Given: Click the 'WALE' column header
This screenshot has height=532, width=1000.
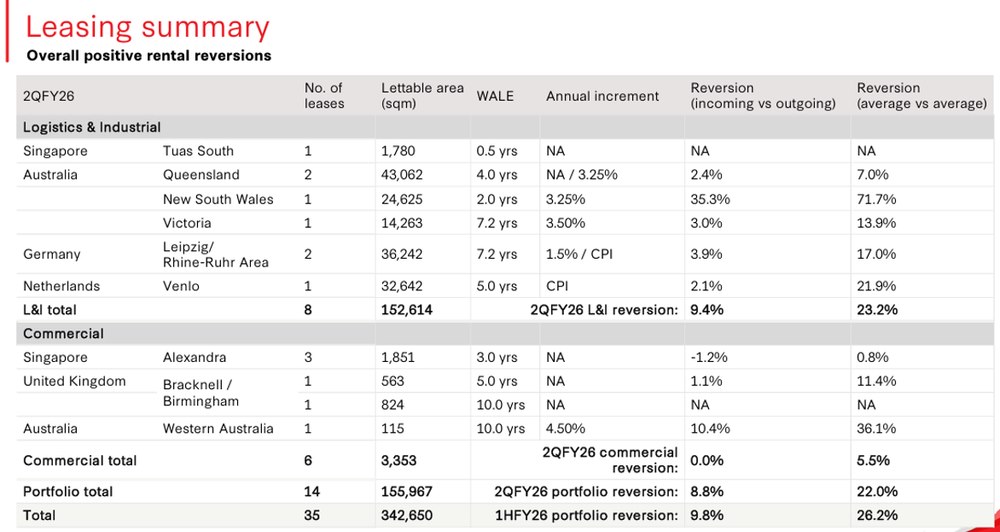Looking at the screenshot, I should (494, 96).
